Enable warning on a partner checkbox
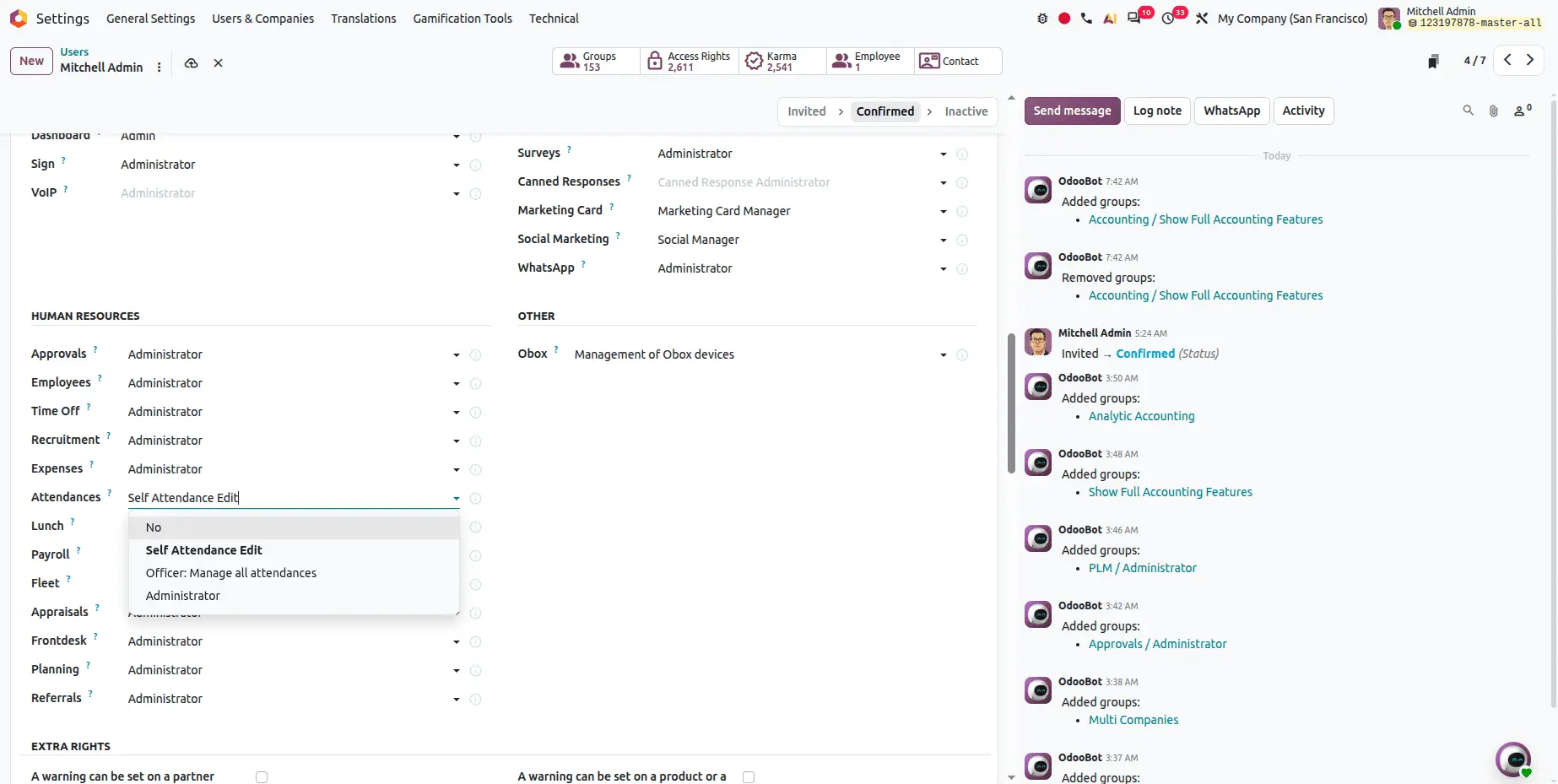 (262, 777)
